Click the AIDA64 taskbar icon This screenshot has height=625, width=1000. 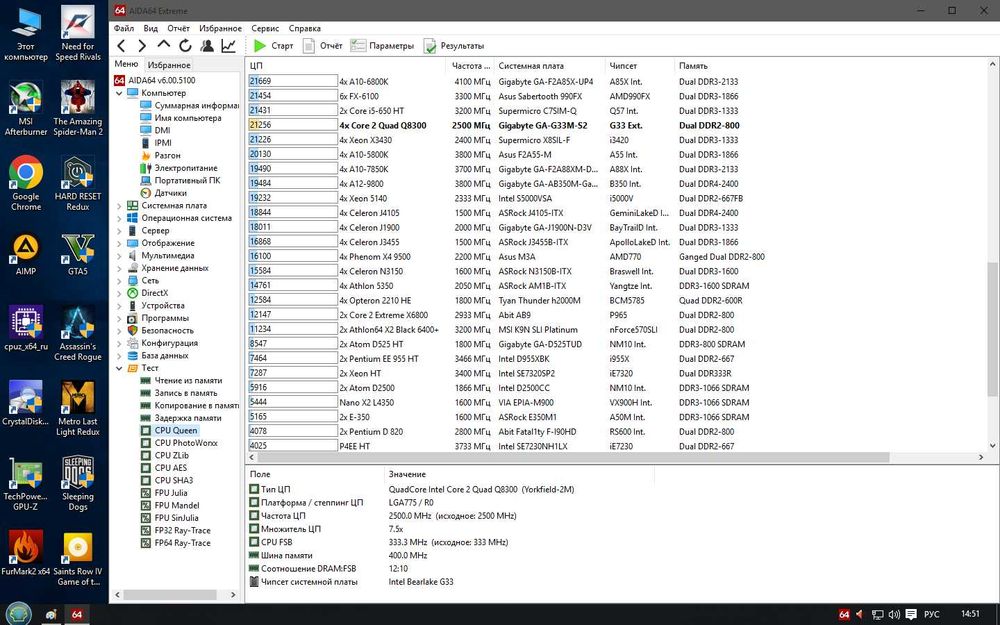point(77,614)
